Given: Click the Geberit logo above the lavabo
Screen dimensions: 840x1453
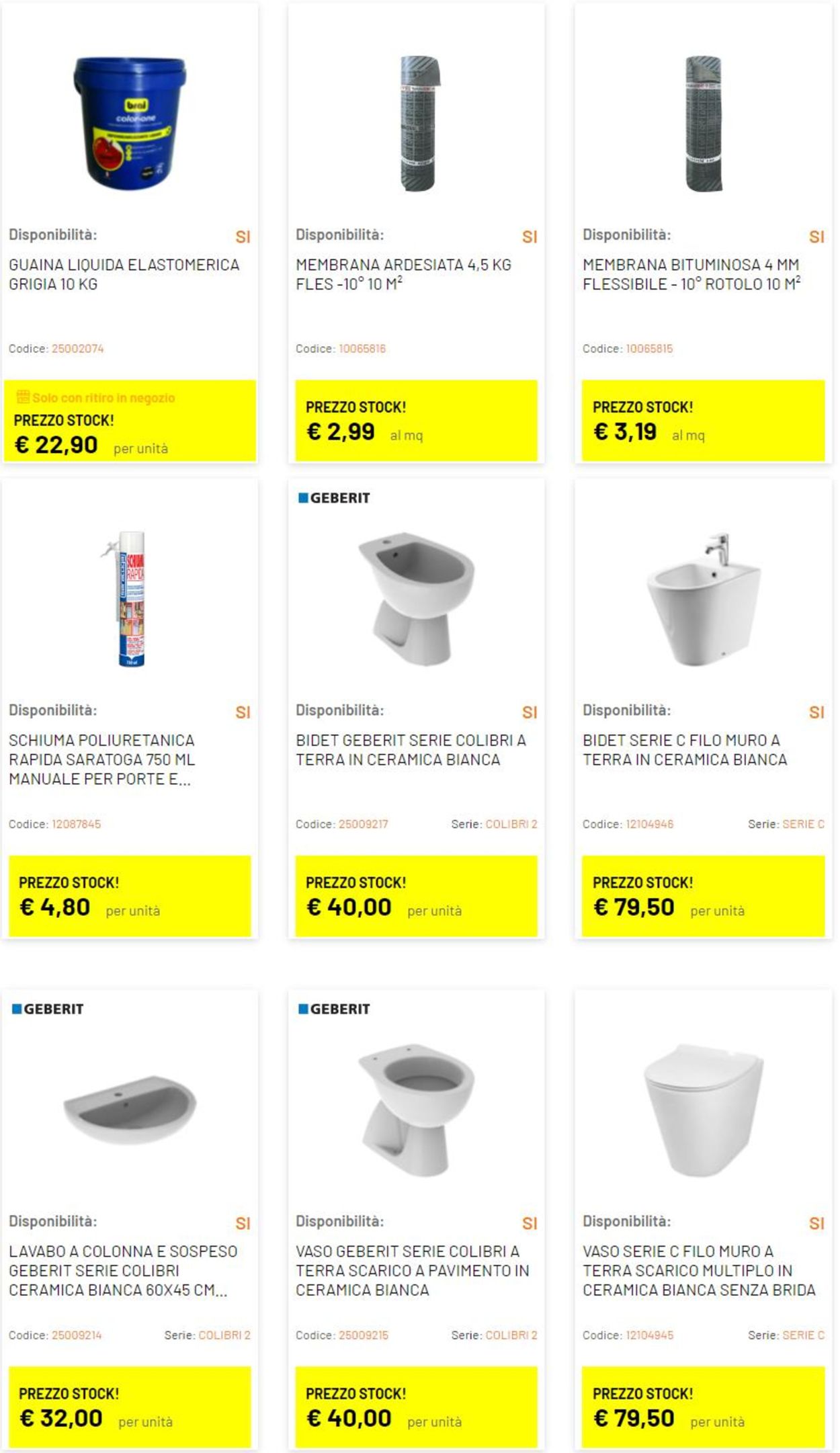Looking at the screenshot, I should (48, 1009).
